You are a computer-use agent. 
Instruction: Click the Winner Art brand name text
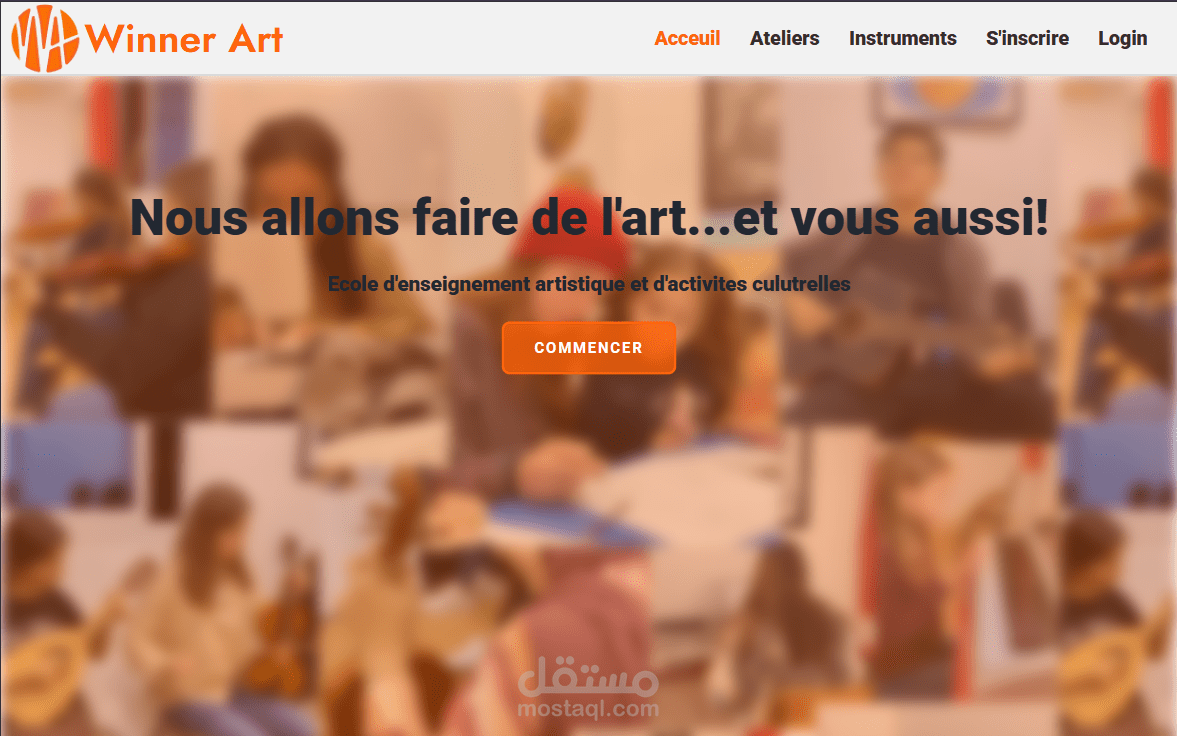[184, 39]
